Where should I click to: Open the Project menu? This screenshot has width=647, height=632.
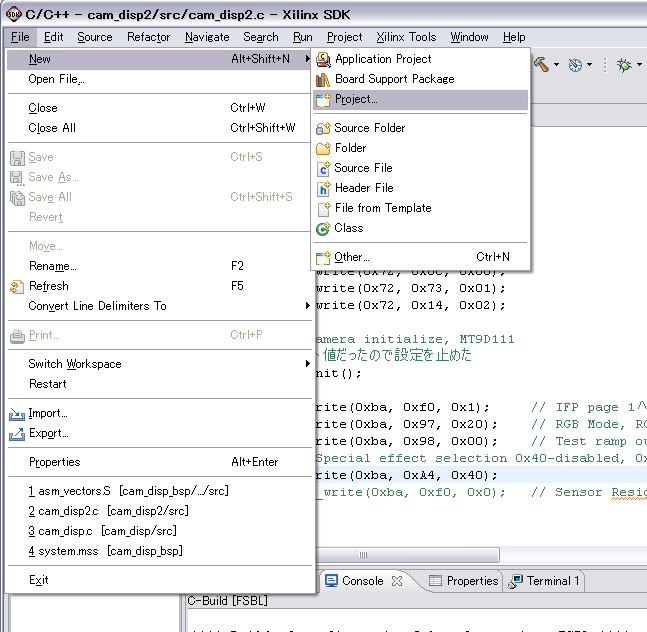(x=345, y=37)
